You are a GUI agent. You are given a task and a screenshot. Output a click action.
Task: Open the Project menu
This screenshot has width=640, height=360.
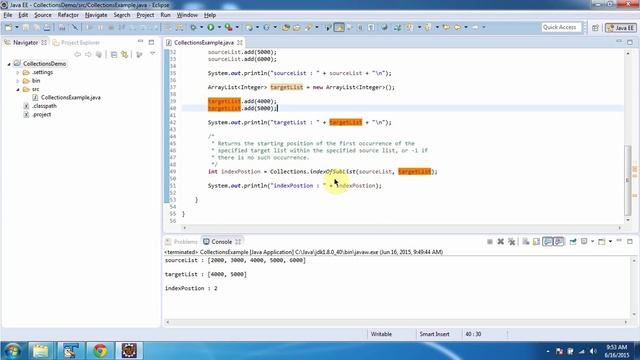(145, 15)
